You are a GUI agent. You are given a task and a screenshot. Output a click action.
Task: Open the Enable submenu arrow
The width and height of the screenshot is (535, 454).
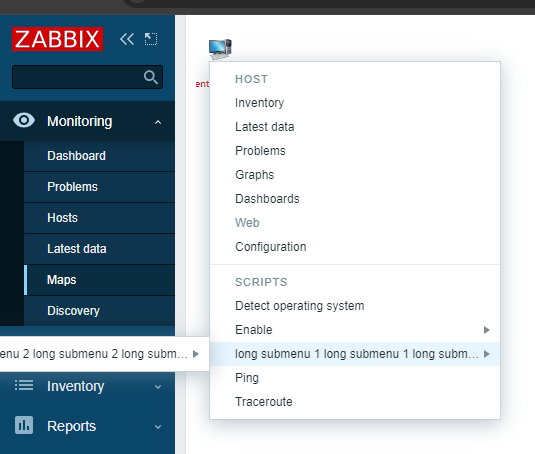(x=487, y=330)
